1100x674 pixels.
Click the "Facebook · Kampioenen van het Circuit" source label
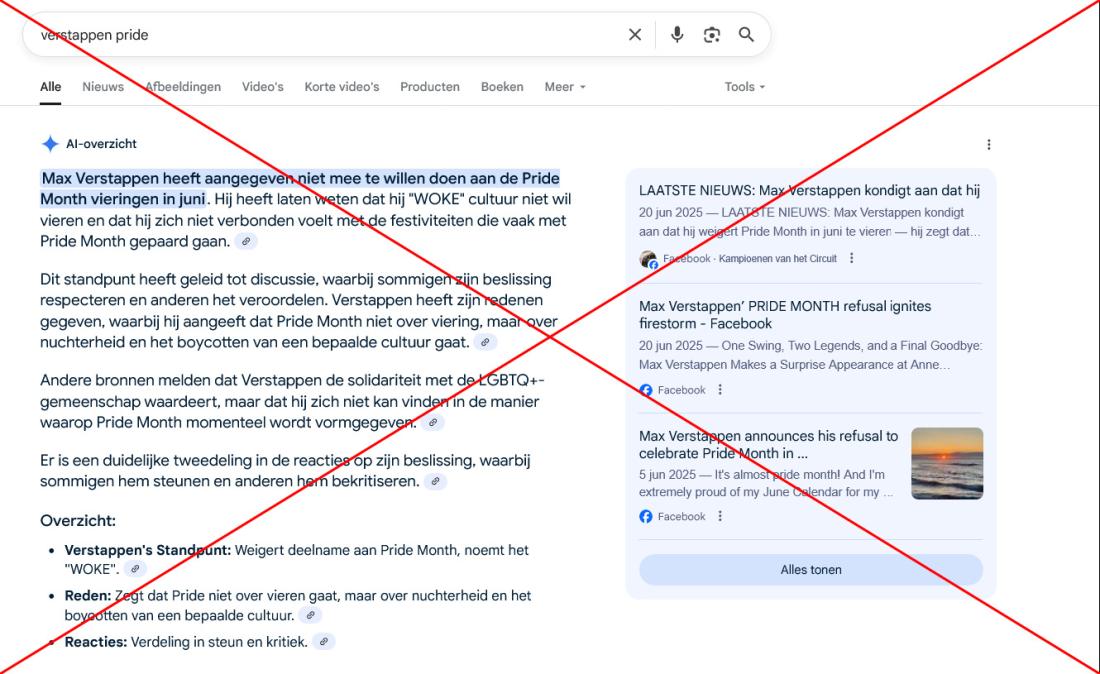(750, 258)
